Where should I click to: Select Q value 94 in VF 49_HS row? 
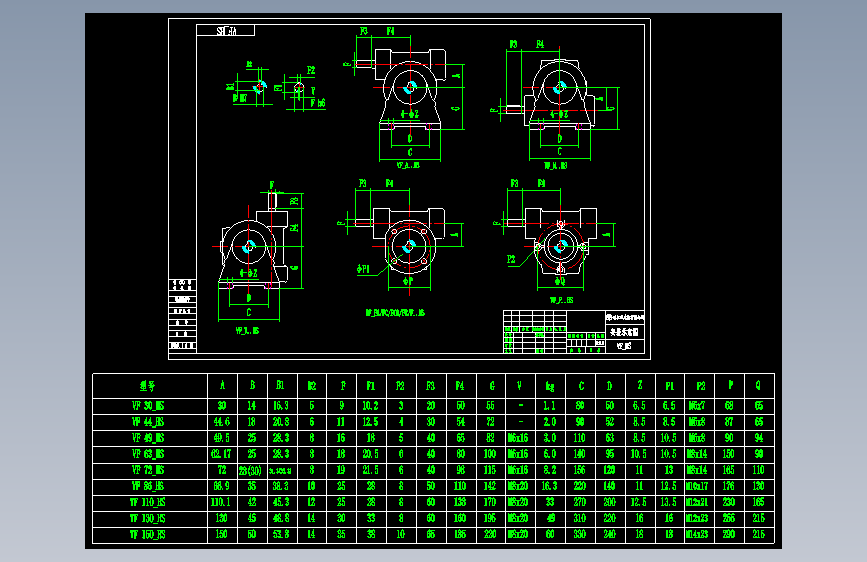(x=759, y=438)
